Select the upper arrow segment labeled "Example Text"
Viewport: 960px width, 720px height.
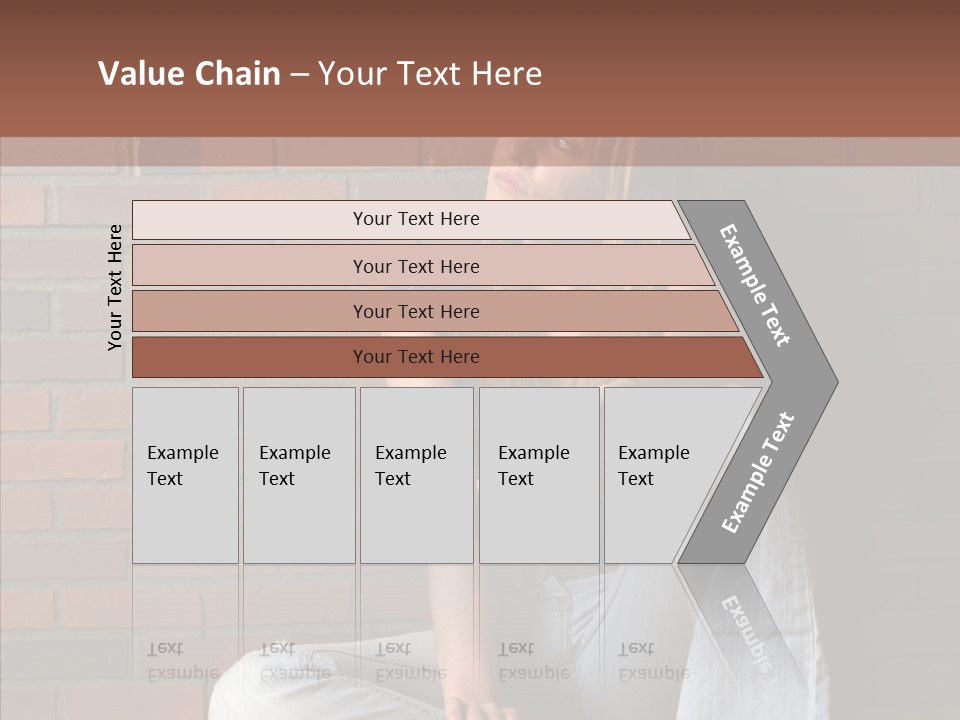point(757,287)
